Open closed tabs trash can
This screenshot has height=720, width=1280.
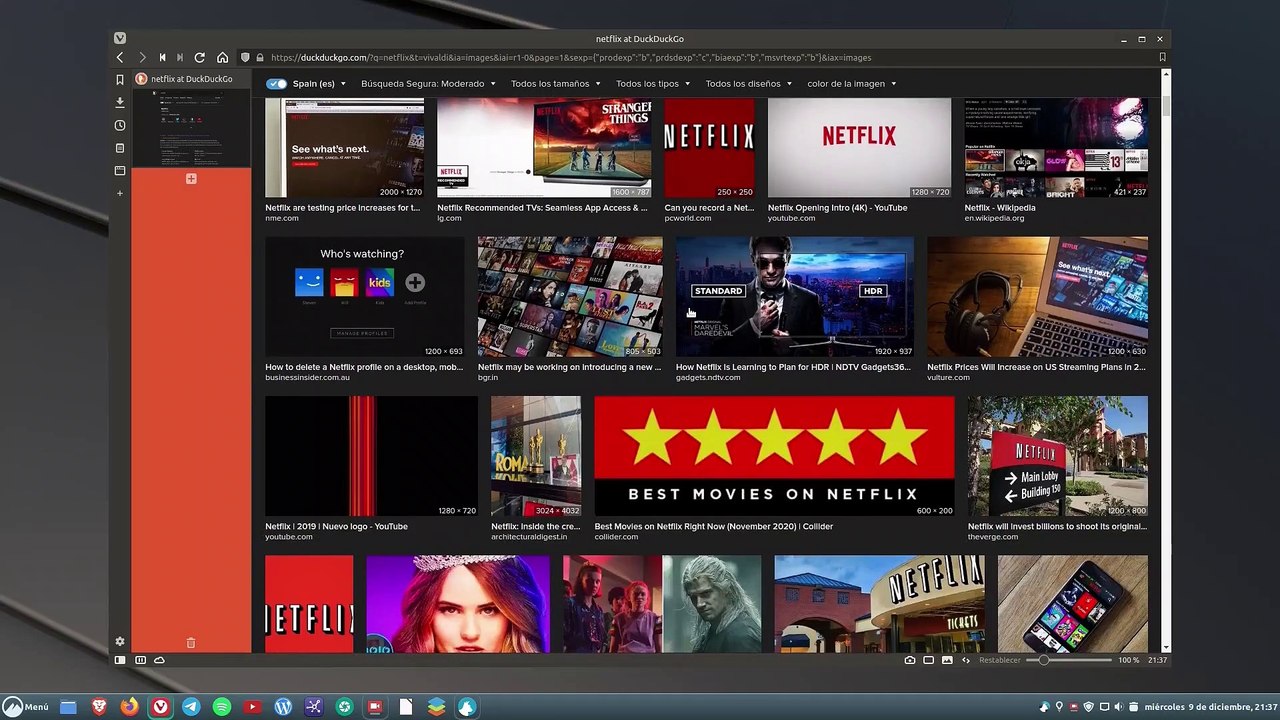(x=191, y=642)
